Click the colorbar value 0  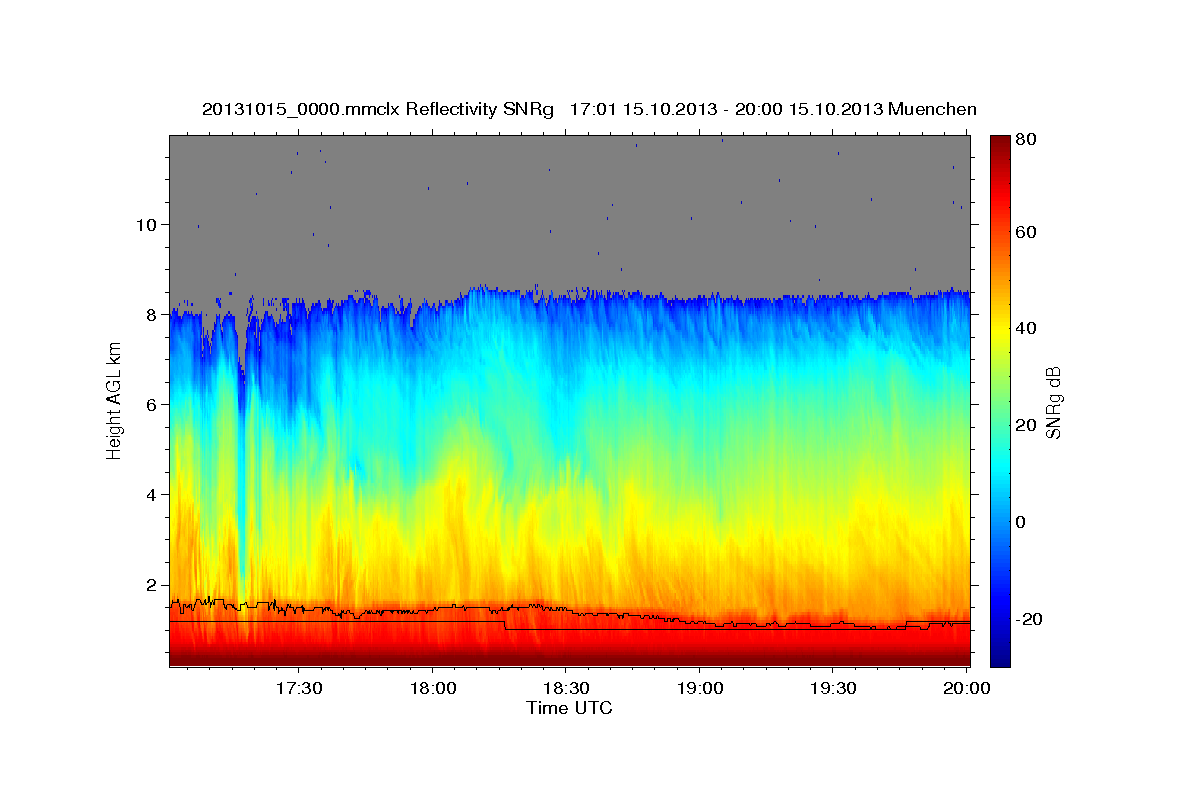click(x=1021, y=522)
